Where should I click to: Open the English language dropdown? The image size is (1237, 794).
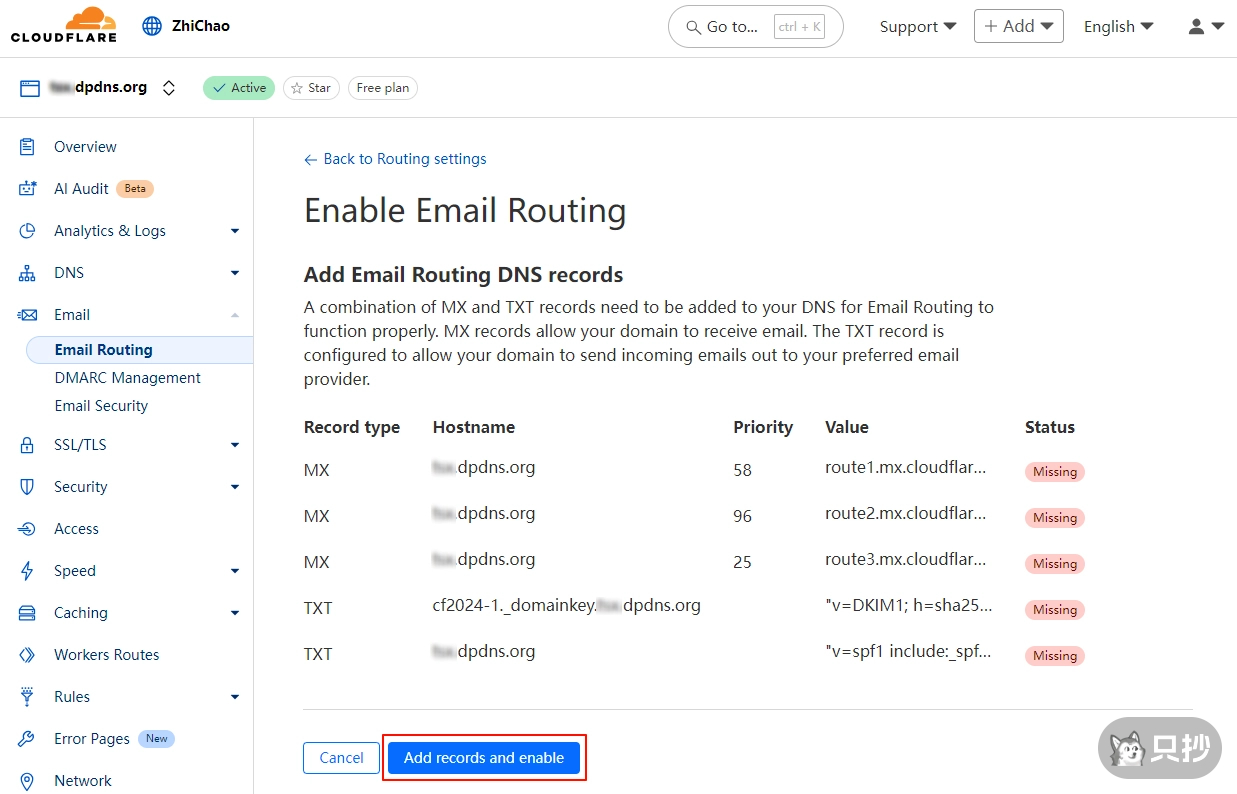tap(1118, 27)
